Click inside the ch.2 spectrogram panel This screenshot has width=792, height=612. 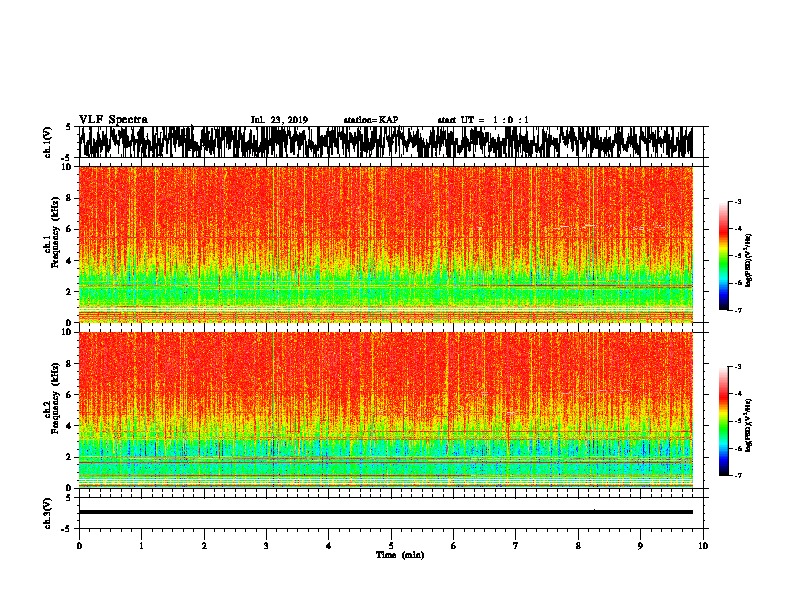385,410
